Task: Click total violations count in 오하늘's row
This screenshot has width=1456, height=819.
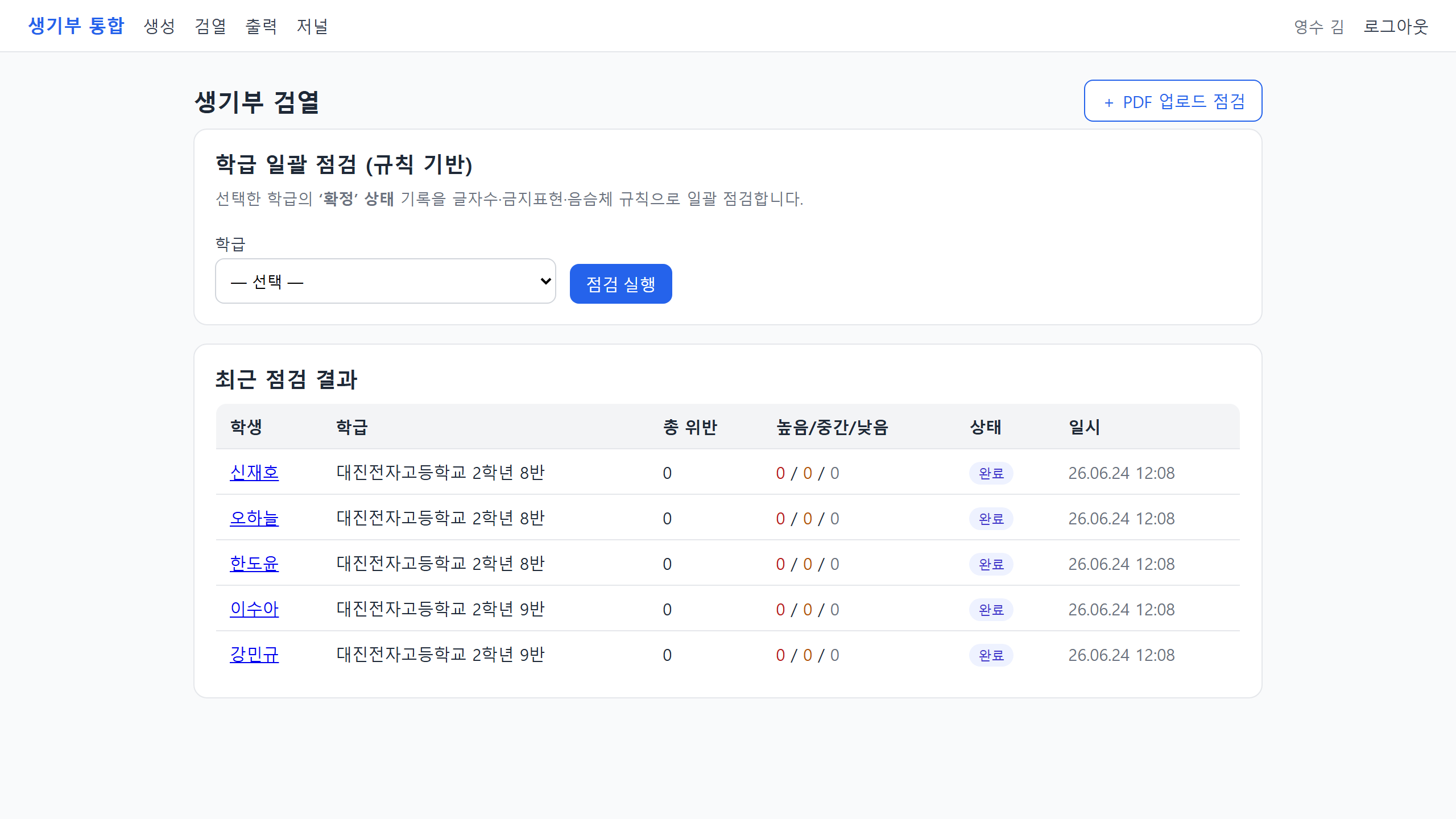Action: tap(667, 519)
